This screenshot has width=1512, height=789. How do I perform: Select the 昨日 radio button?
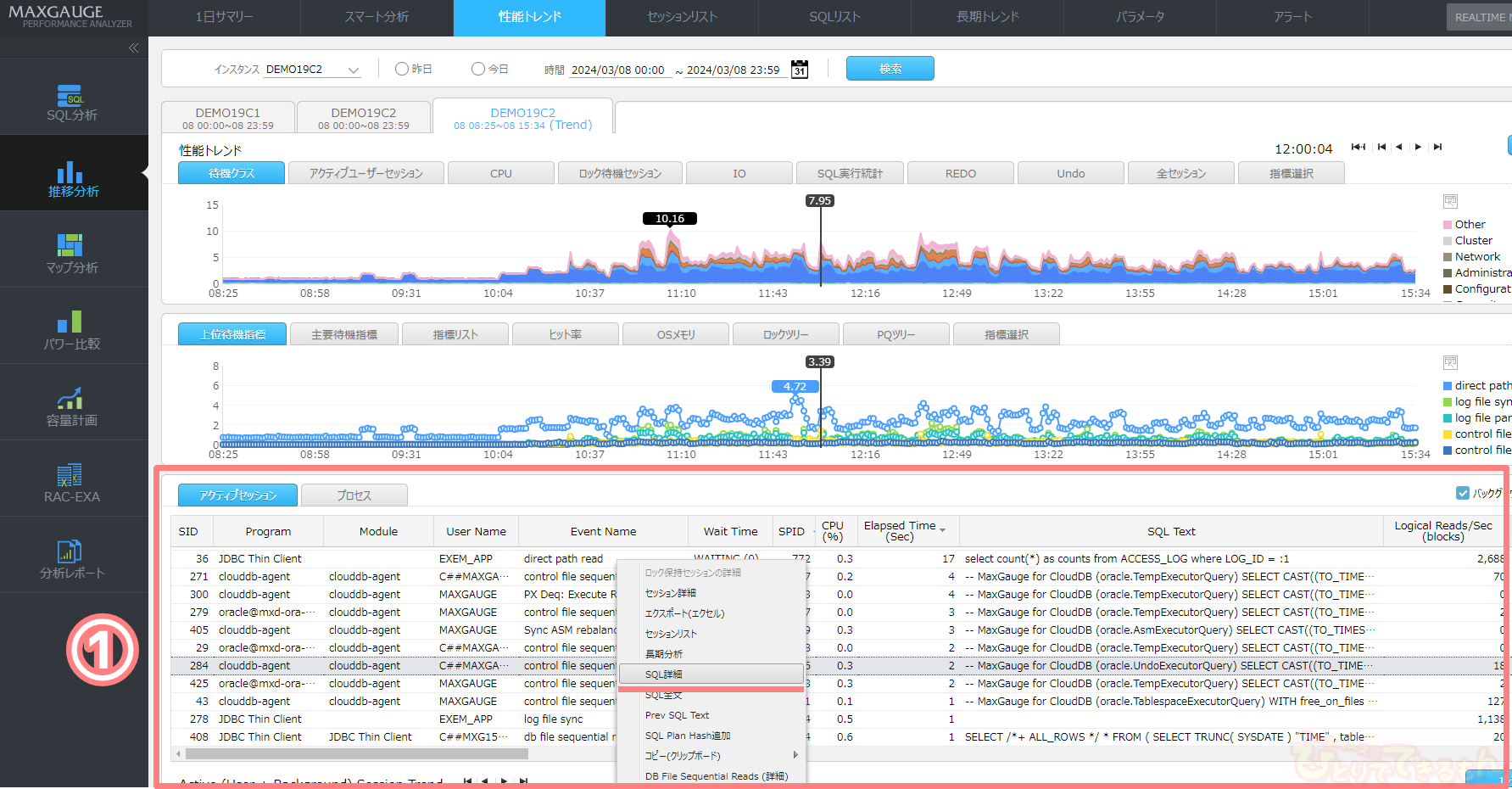pyautogui.click(x=402, y=70)
